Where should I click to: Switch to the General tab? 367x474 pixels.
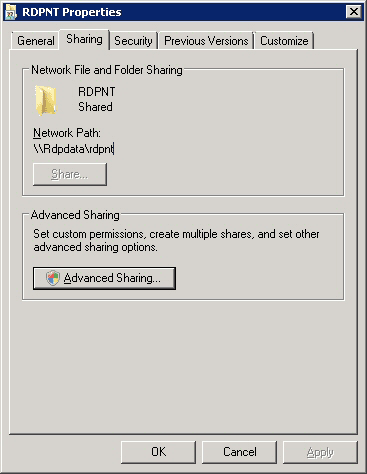(x=36, y=41)
